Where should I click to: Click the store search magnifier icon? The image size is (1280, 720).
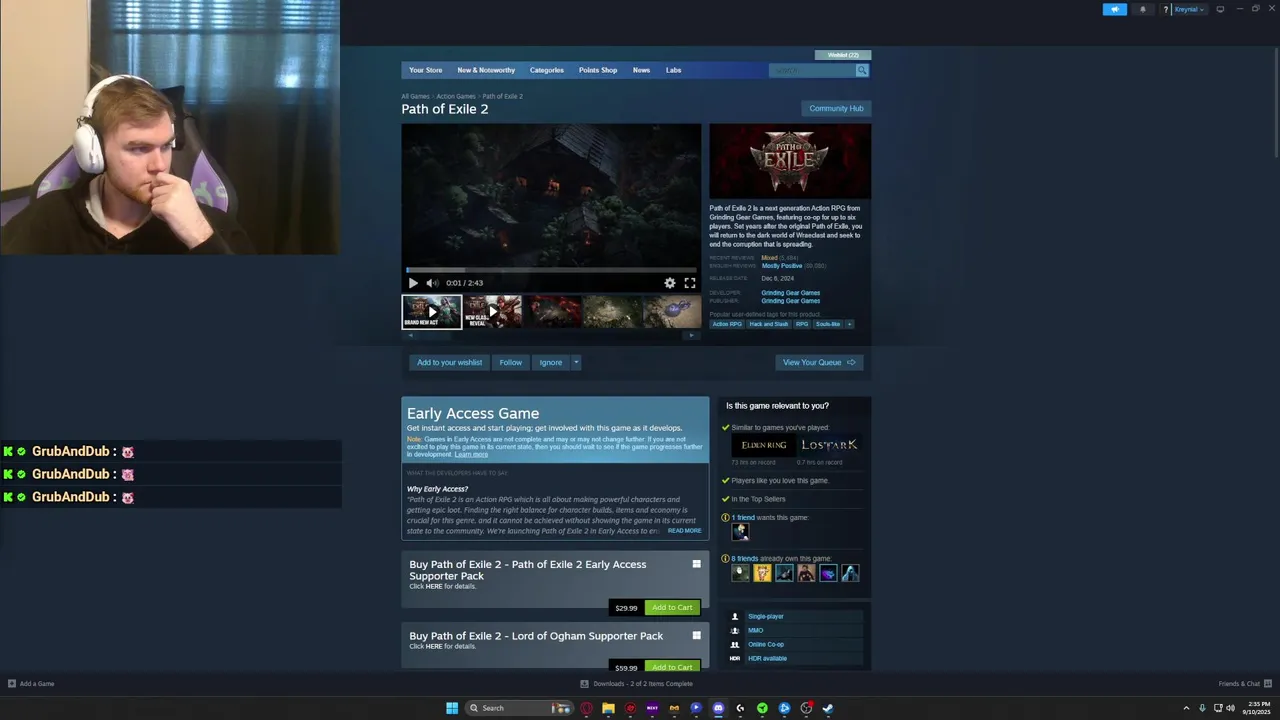(x=862, y=70)
